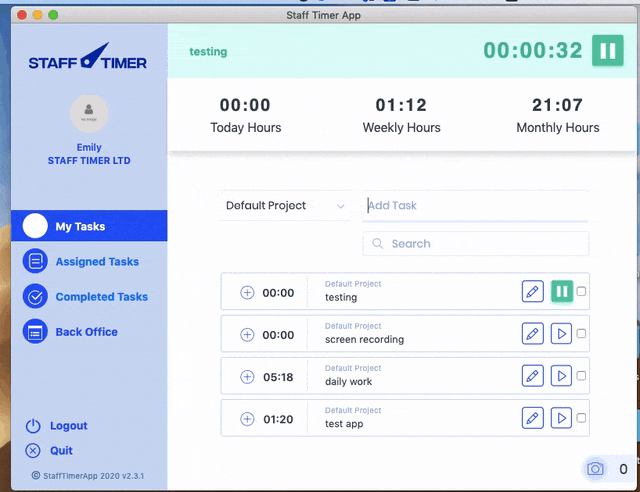Click the Staff Timer logo
The width and height of the screenshot is (640, 492).
[x=87, y=56]
